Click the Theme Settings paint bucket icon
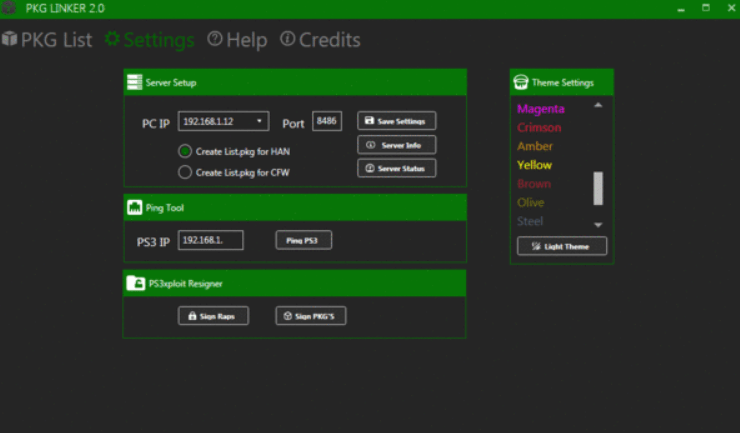 tap(521, 82)
